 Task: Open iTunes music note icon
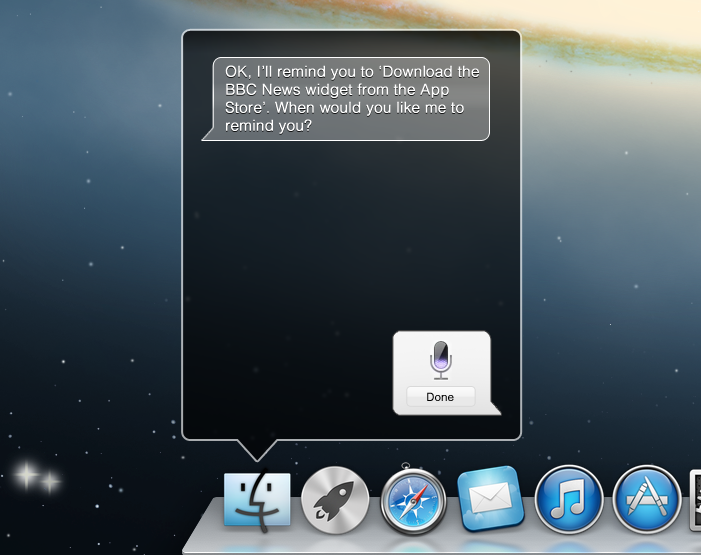pos(569,499)
